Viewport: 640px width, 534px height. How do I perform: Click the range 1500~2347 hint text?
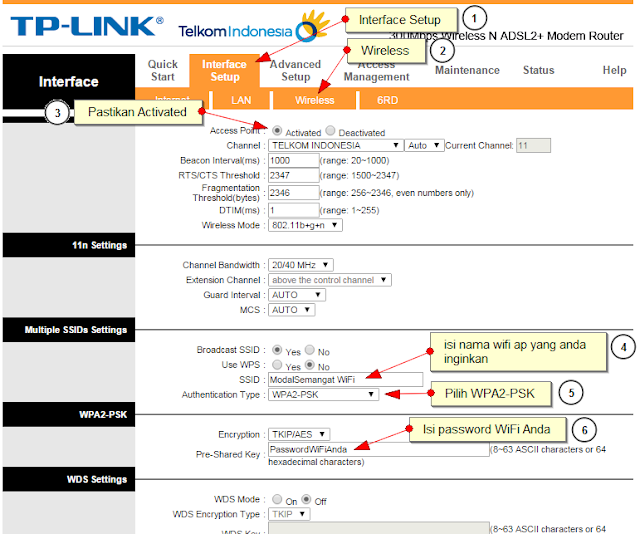pos(359,176)
